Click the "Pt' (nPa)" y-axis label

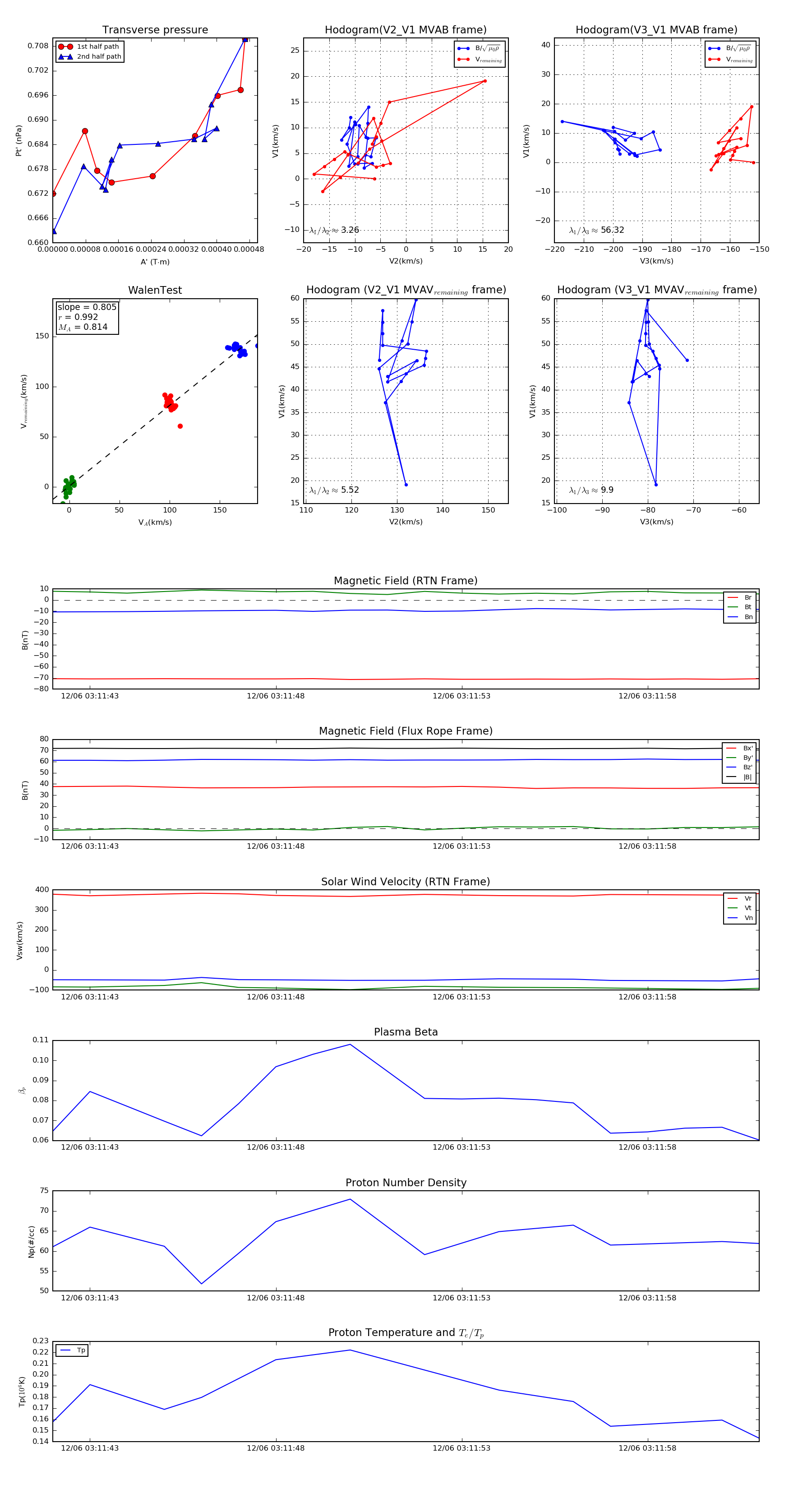[x=19, y=140]
